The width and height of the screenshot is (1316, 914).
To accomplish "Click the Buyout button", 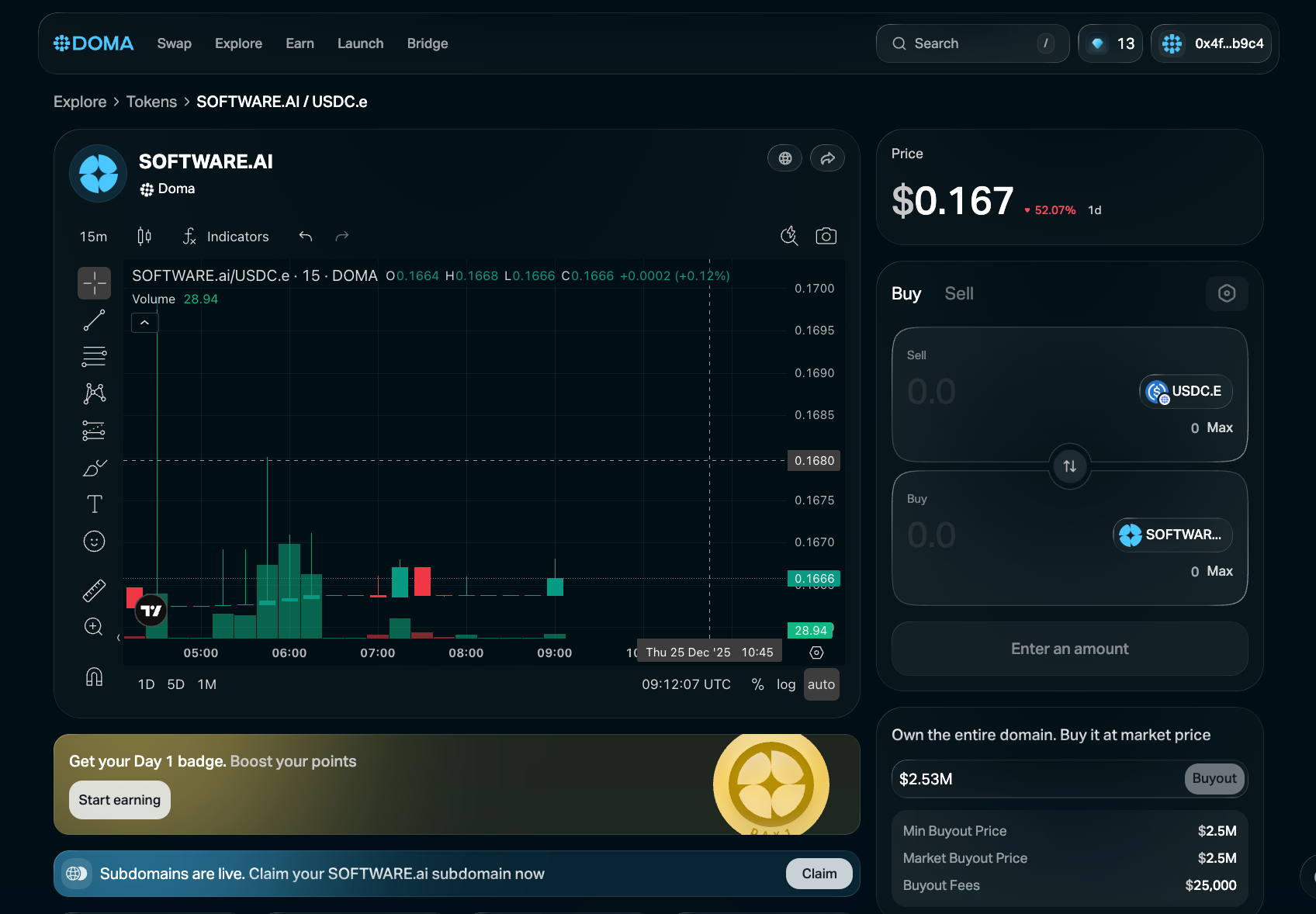I will [x=1214, y=778].
